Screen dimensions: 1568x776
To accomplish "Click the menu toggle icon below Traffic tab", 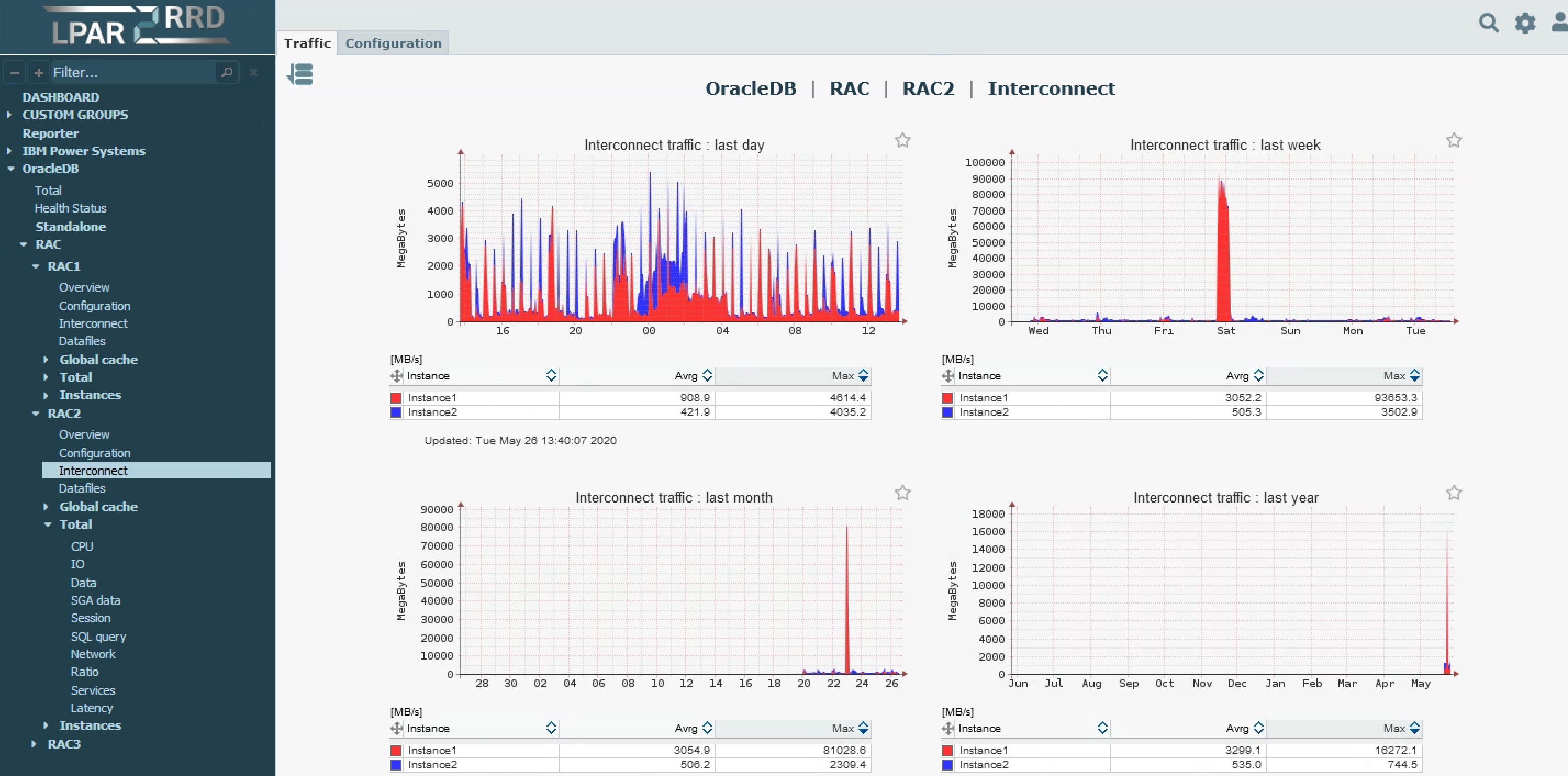I will (x=299, y=74).
